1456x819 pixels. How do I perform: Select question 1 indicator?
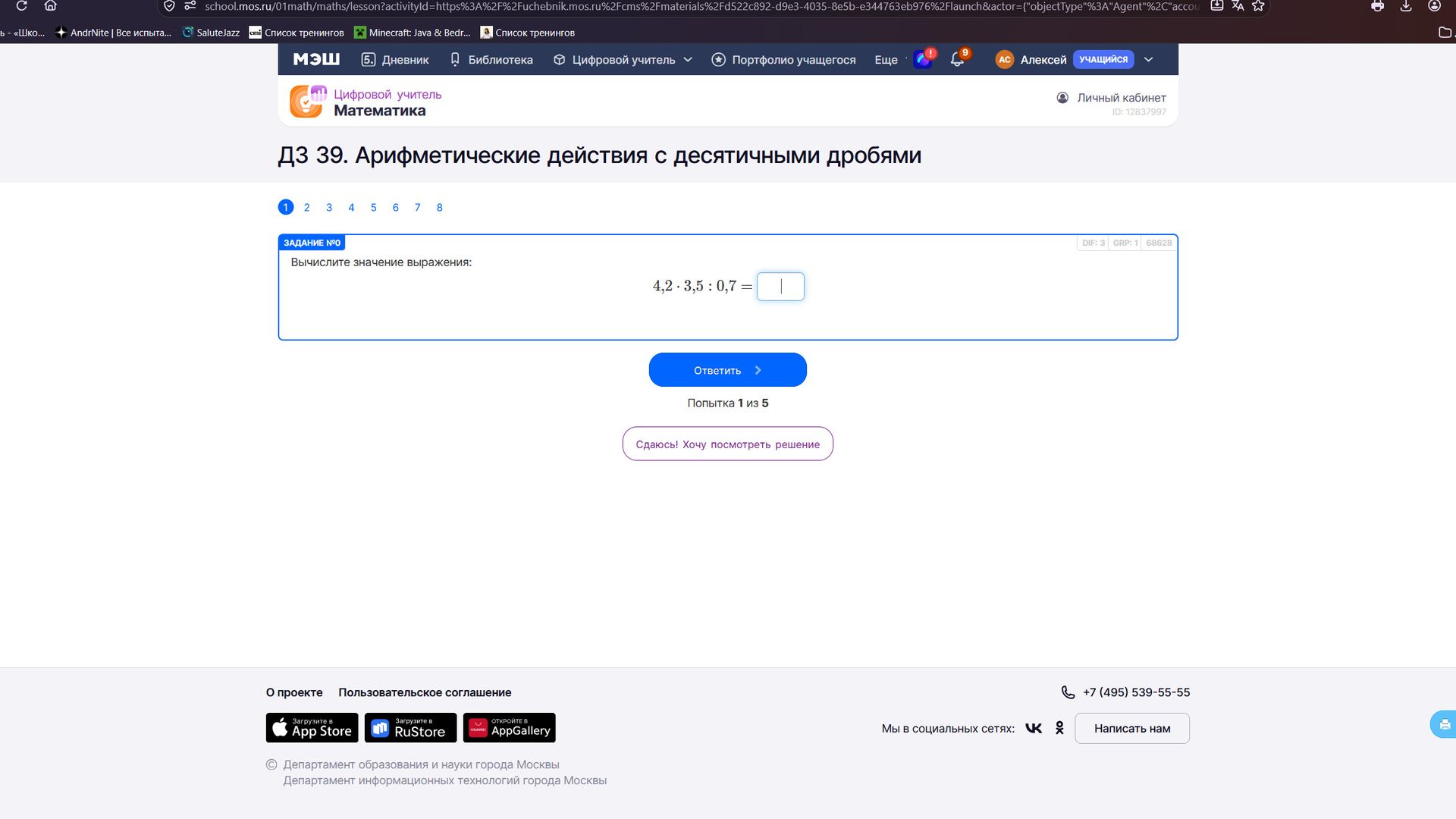tap(285, 207)
